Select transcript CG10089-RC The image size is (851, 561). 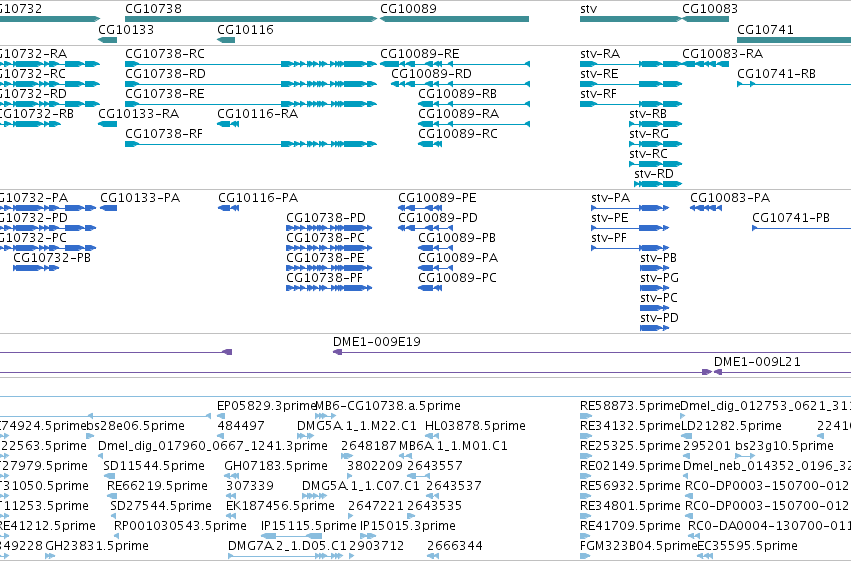pyautogui.click(x=430, y=144)
